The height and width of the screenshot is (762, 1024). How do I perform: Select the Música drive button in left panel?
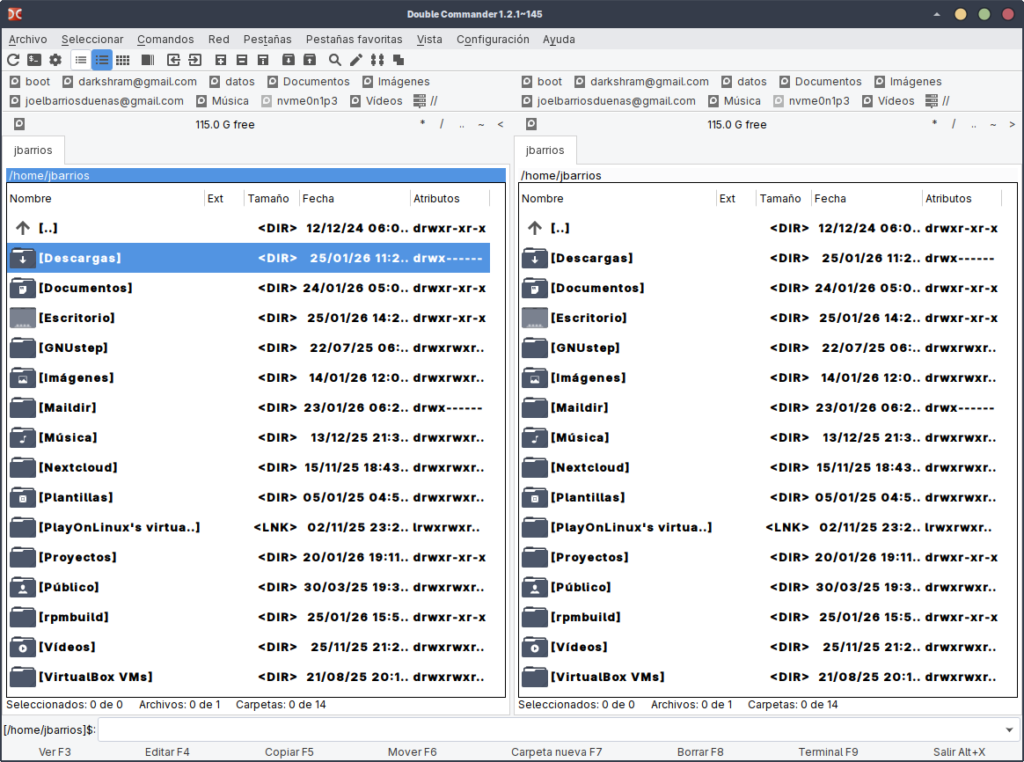tap(223, 101)
